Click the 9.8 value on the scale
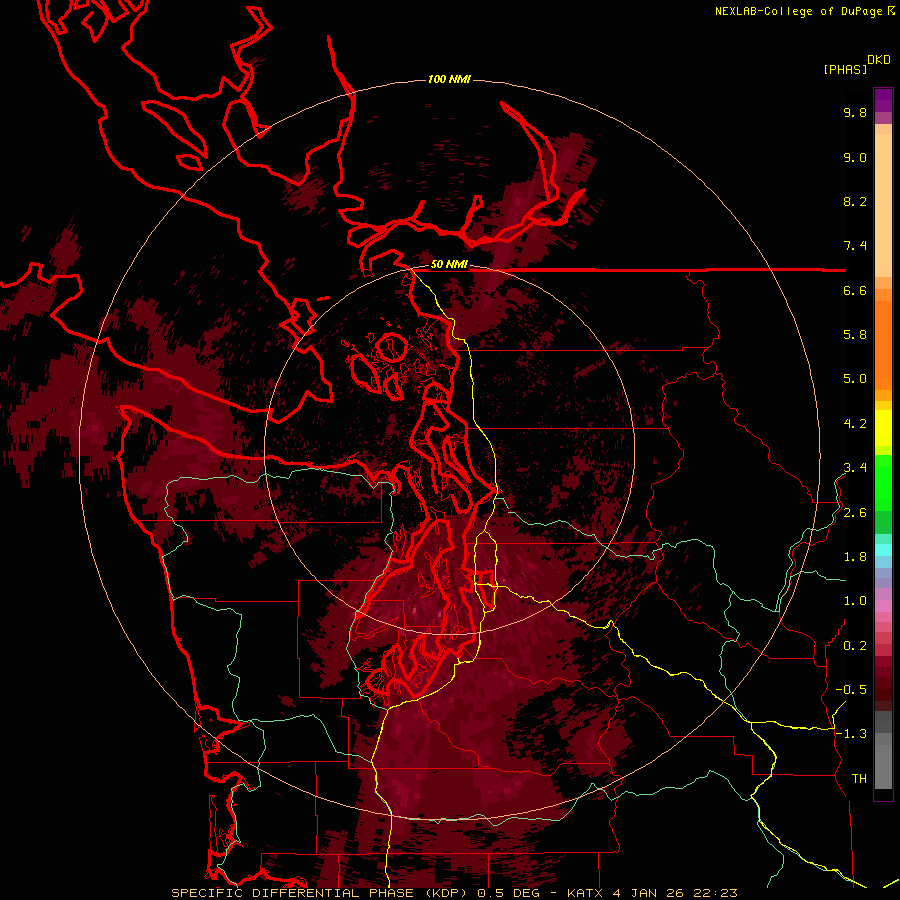This screenshot has width=900, height=900. tap(855, 112)
